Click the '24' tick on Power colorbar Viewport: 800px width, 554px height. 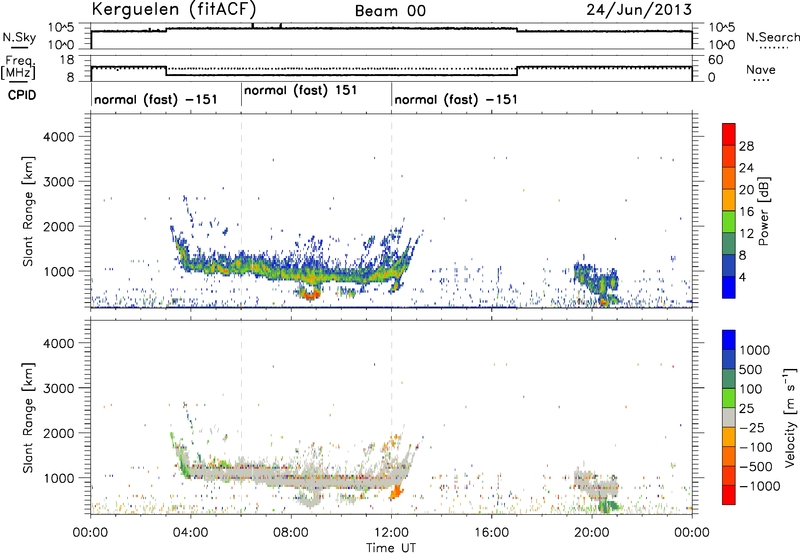point(746,168)
